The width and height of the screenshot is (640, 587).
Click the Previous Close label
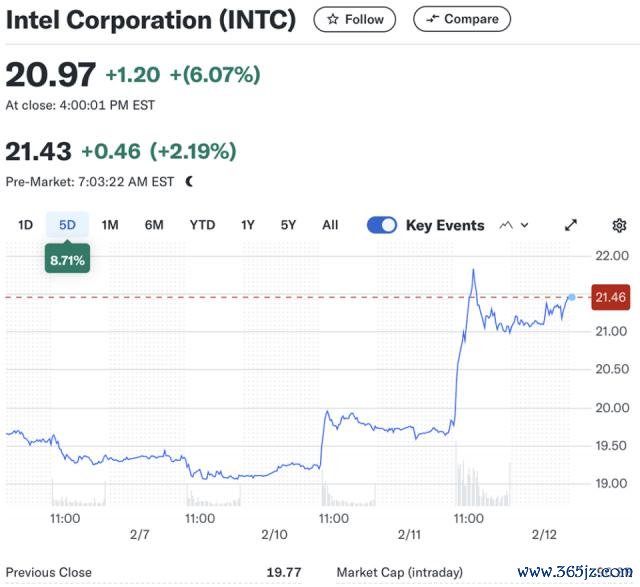click(49, 572)
